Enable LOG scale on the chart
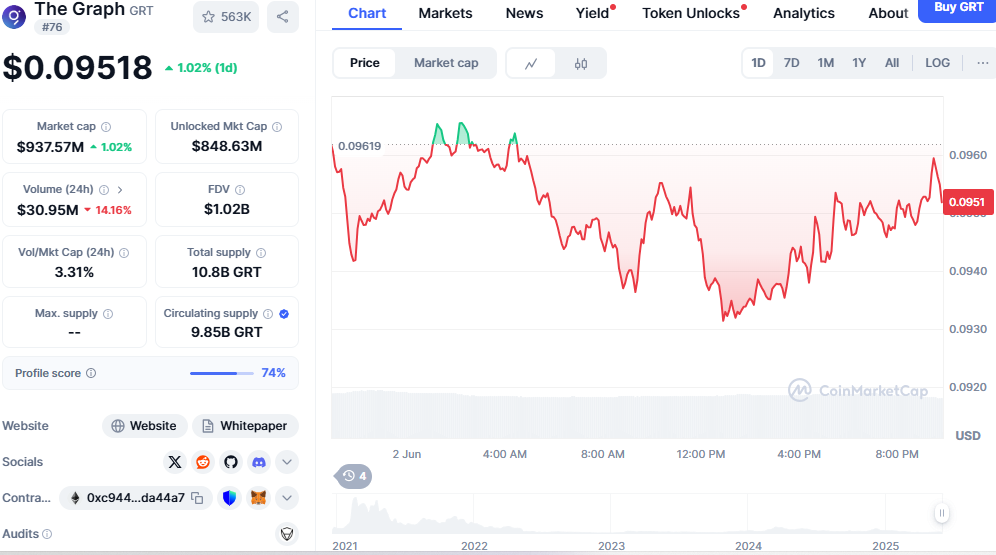 [938, 63]
